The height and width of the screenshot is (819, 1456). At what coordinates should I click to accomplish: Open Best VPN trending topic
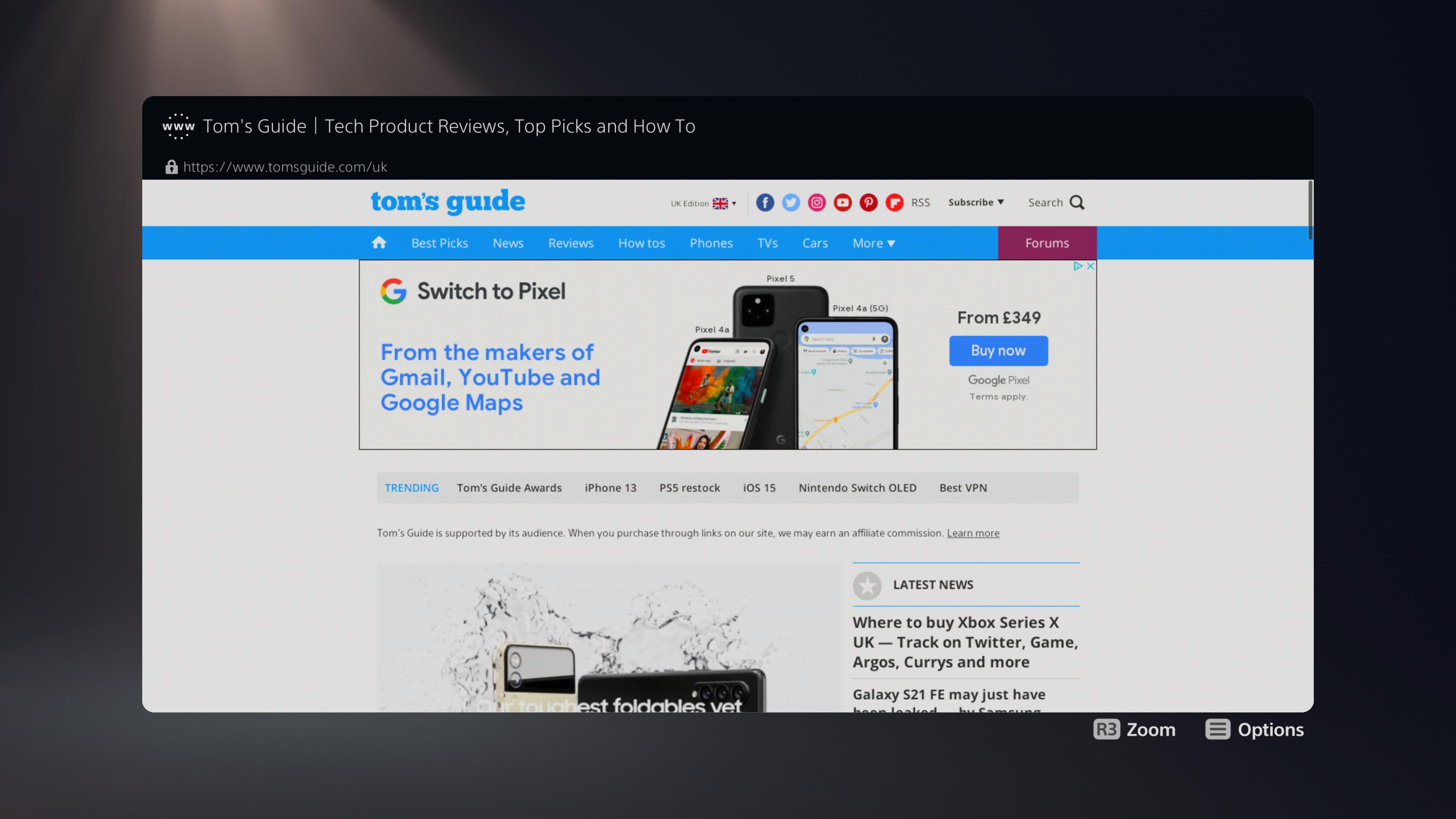[963, 488]
